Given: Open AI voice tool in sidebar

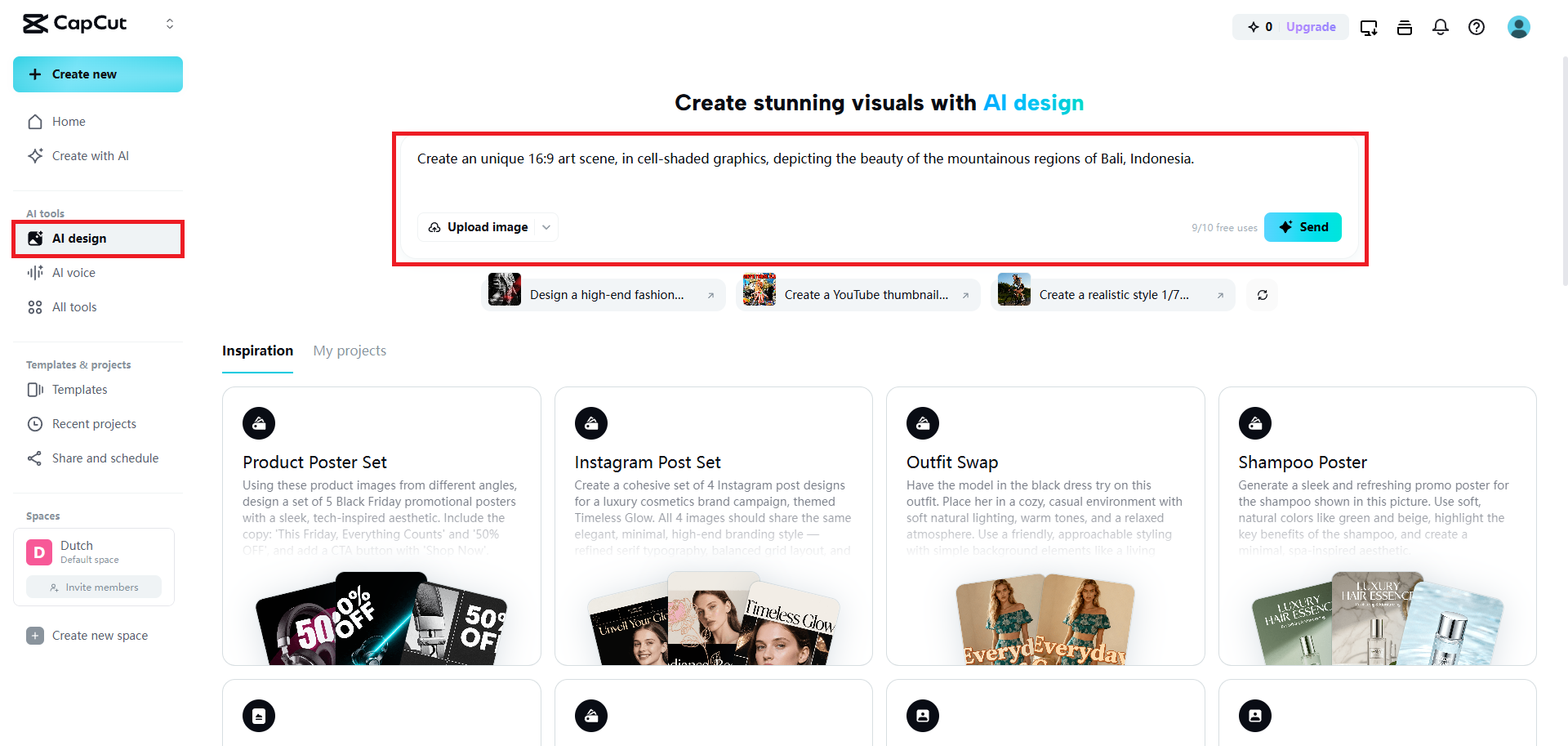Looking at the screenshot, I should (73, 273).
